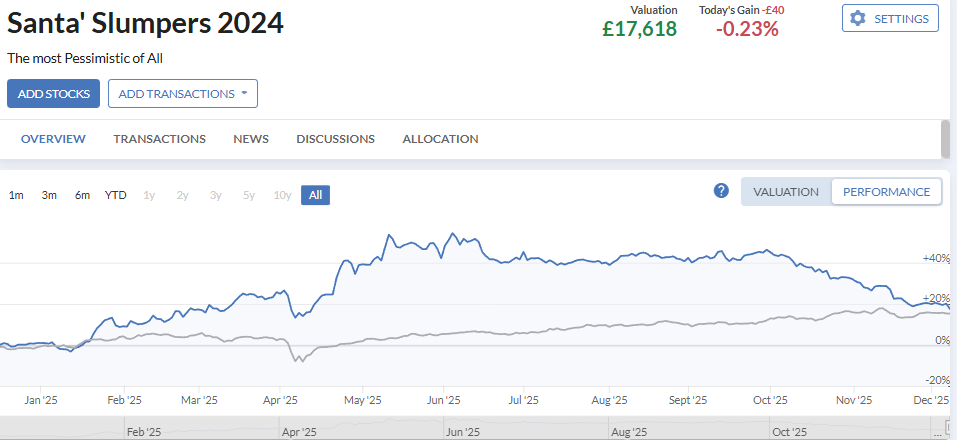Switch chart to Performance view
This screenshot has height=440, width=957.
coord(887,192)
